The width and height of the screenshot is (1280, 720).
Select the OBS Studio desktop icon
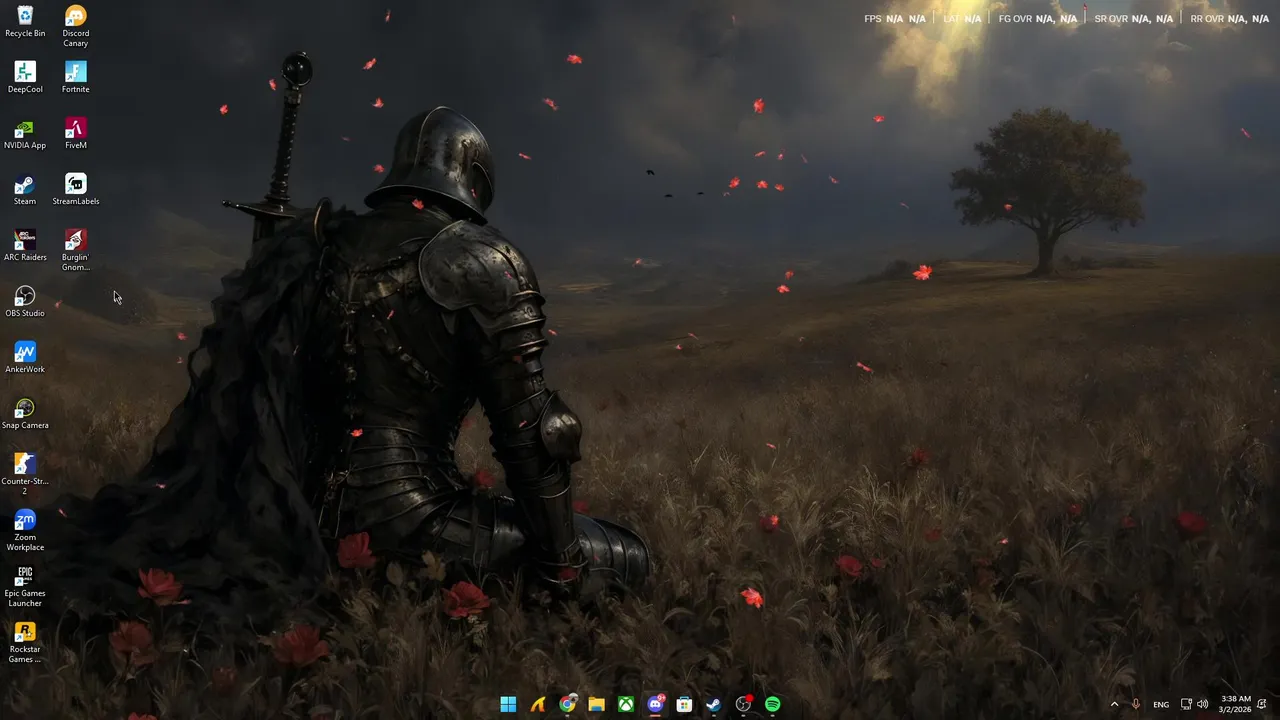(x=25, y=302)
